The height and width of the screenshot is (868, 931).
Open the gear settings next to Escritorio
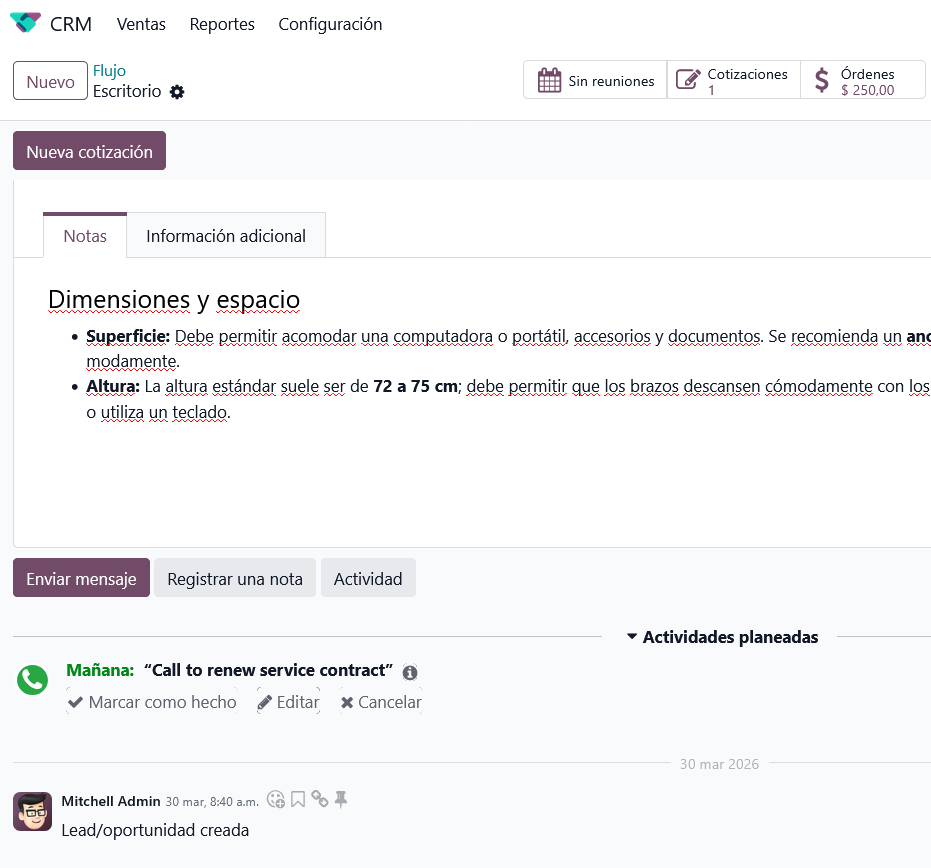(177, 92)
